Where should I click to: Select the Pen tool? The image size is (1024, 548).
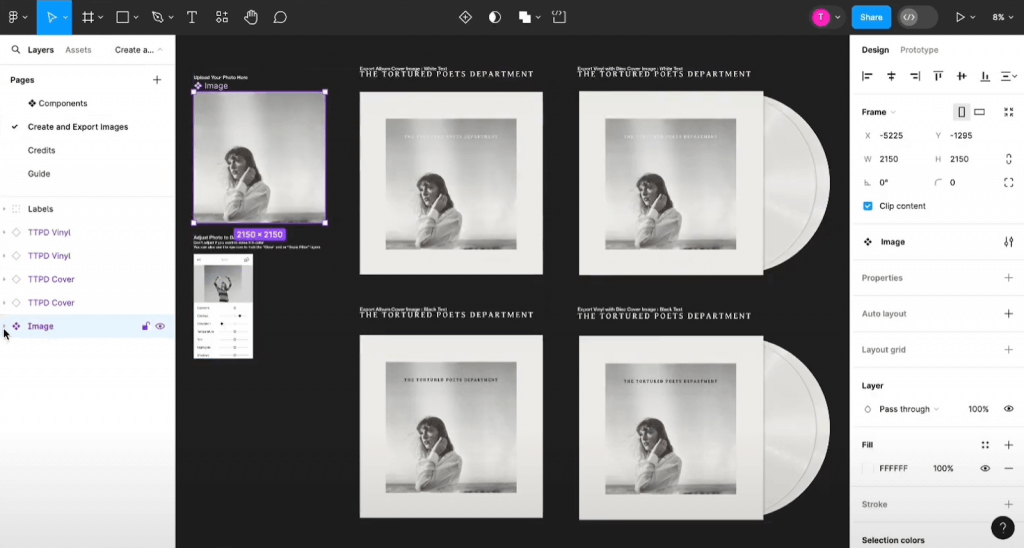point(157,17)
